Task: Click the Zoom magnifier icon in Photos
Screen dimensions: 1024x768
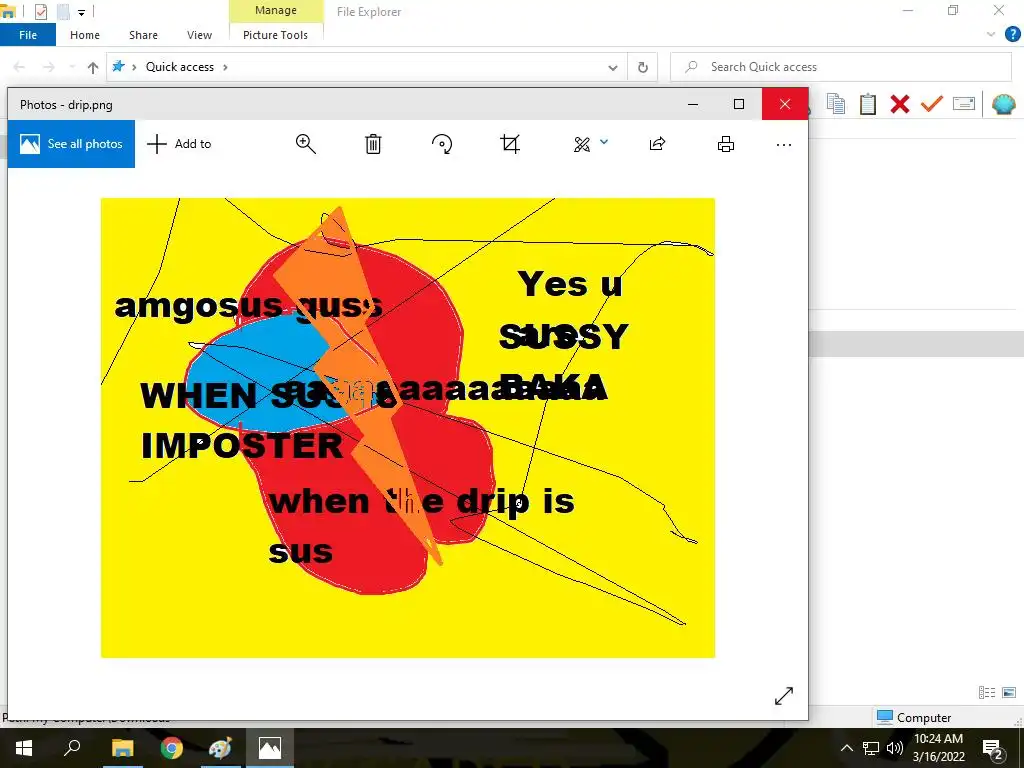Action: coord(305,144)
